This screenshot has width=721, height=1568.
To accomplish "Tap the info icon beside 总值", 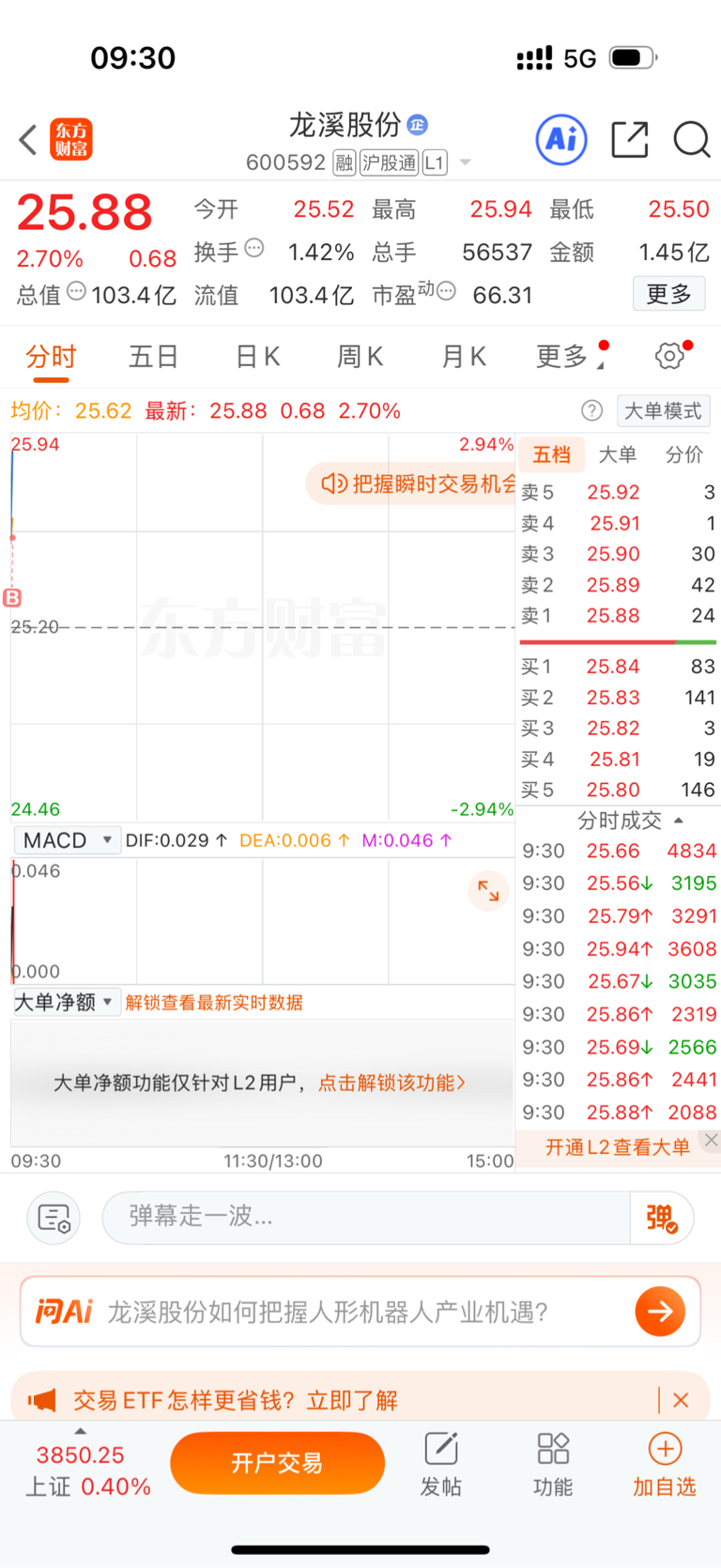I will tap(77, 291).
